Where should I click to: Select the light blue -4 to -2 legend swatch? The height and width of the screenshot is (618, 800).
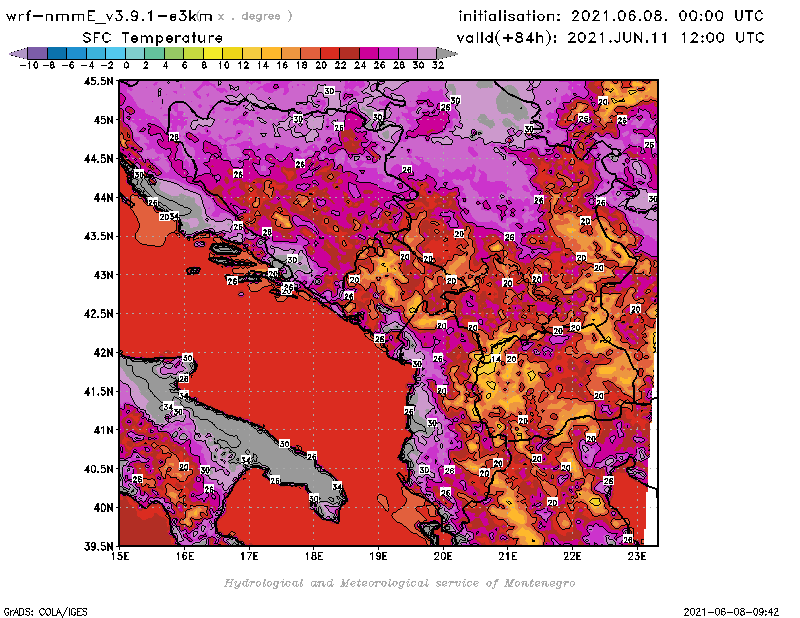[x=96, y=53]
